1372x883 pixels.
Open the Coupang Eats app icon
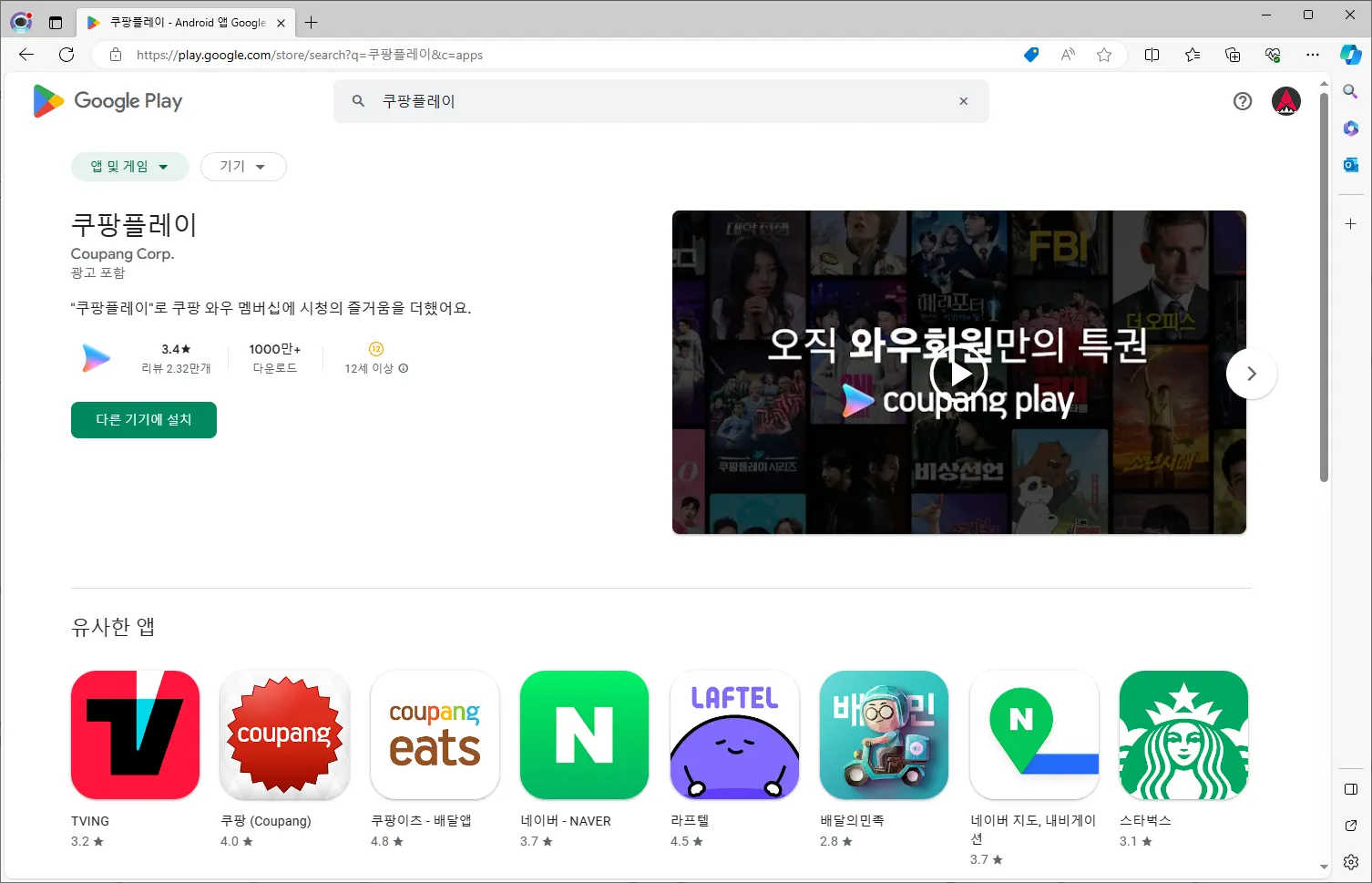point(435,734)
